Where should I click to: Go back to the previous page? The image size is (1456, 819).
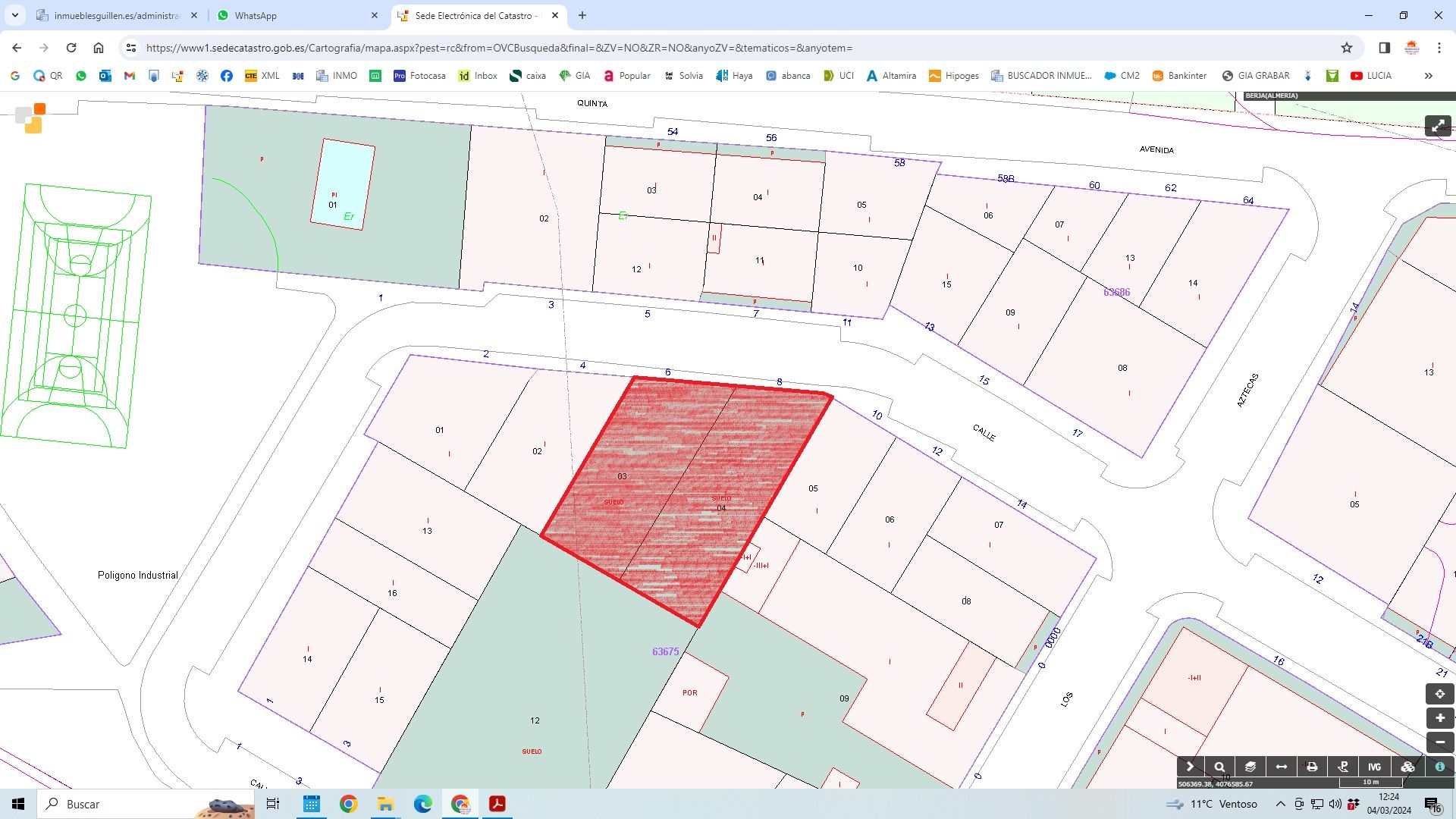[17, 48]
